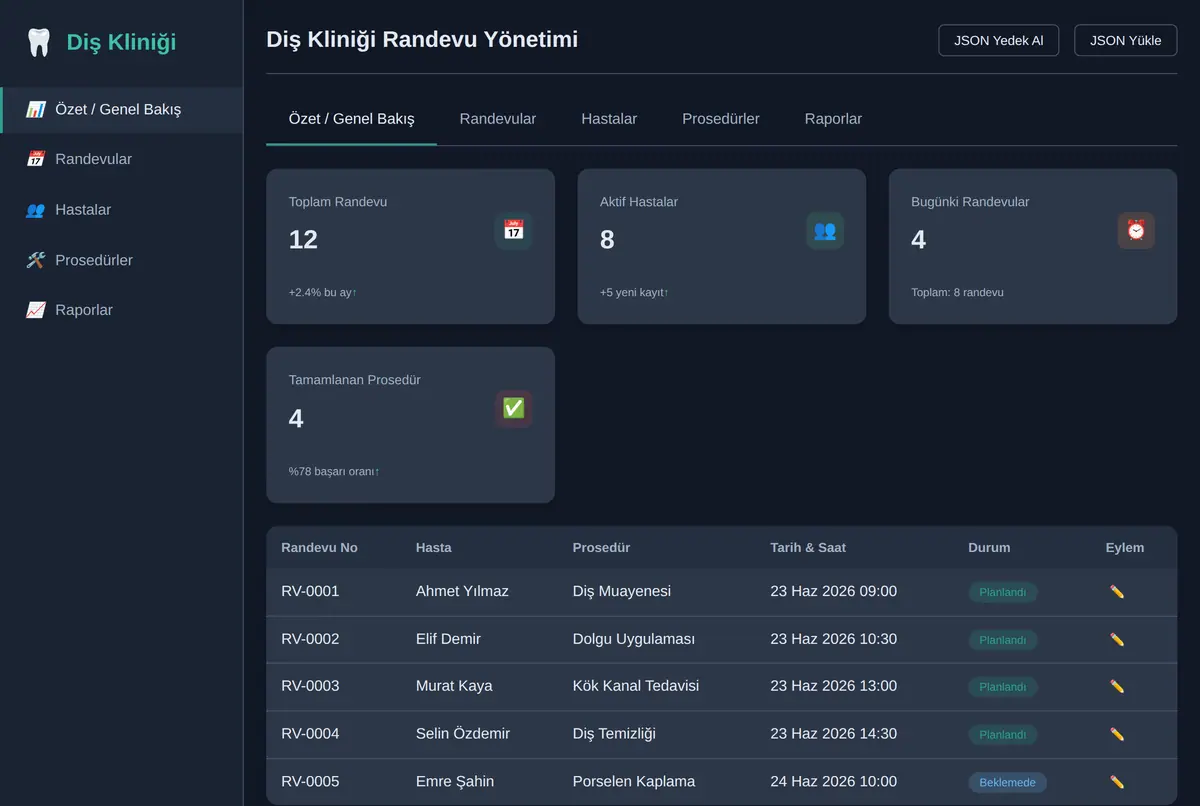The height and width of the screenshot is (806, 1200).
Task: Click the pencil icon for Murat Kaya's row
Action: coord(1117,687)
